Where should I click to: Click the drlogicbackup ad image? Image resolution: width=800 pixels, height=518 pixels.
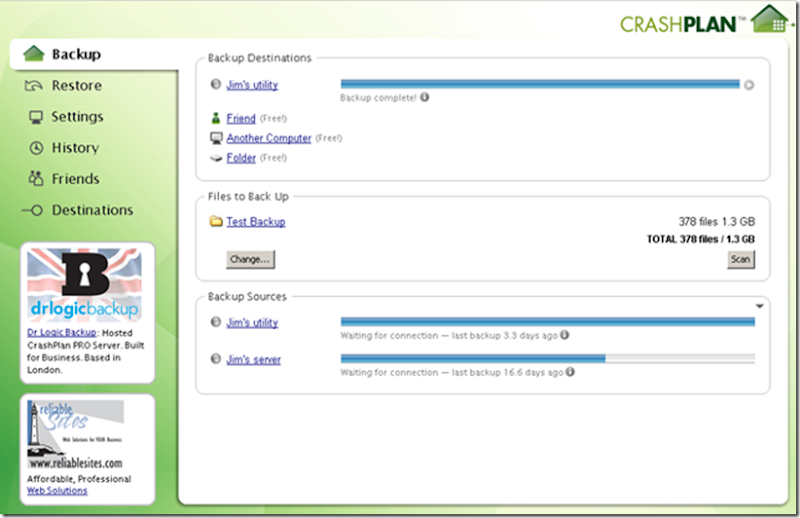click(x=84, y=284)
